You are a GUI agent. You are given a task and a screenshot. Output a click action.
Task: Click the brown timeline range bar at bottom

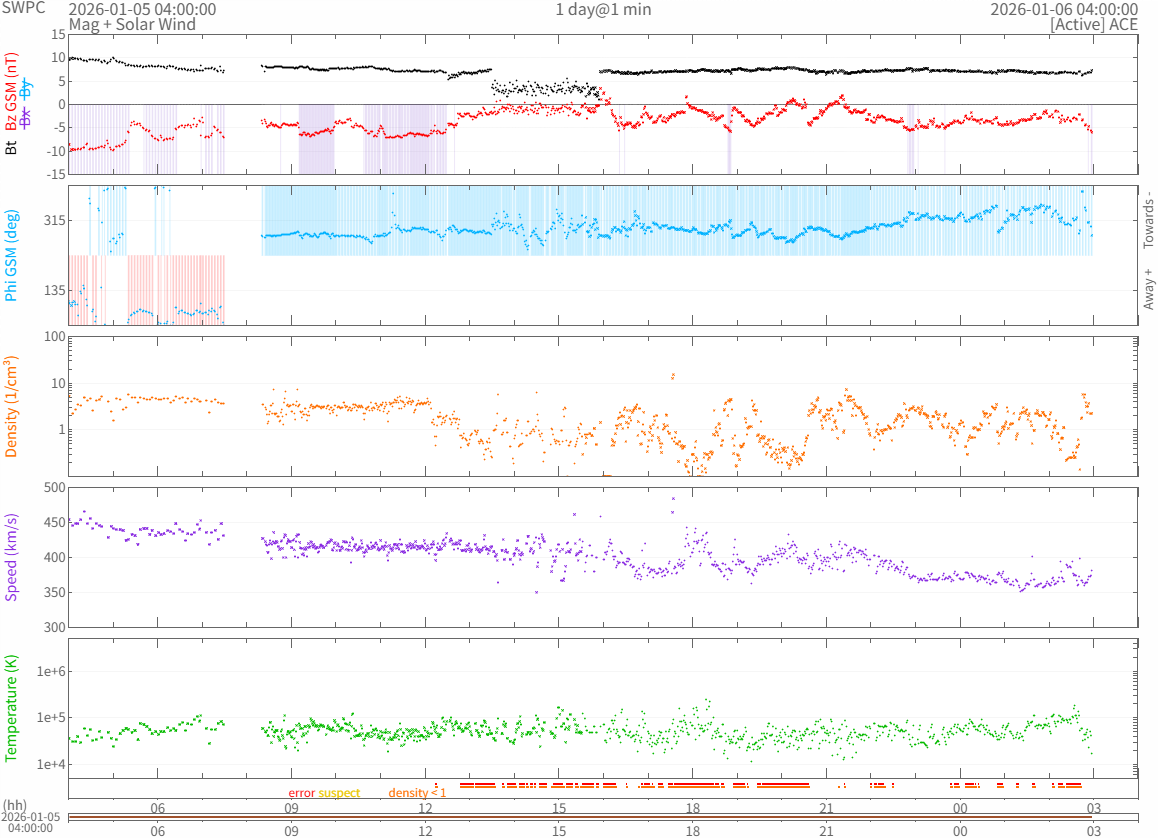[580, 818]
